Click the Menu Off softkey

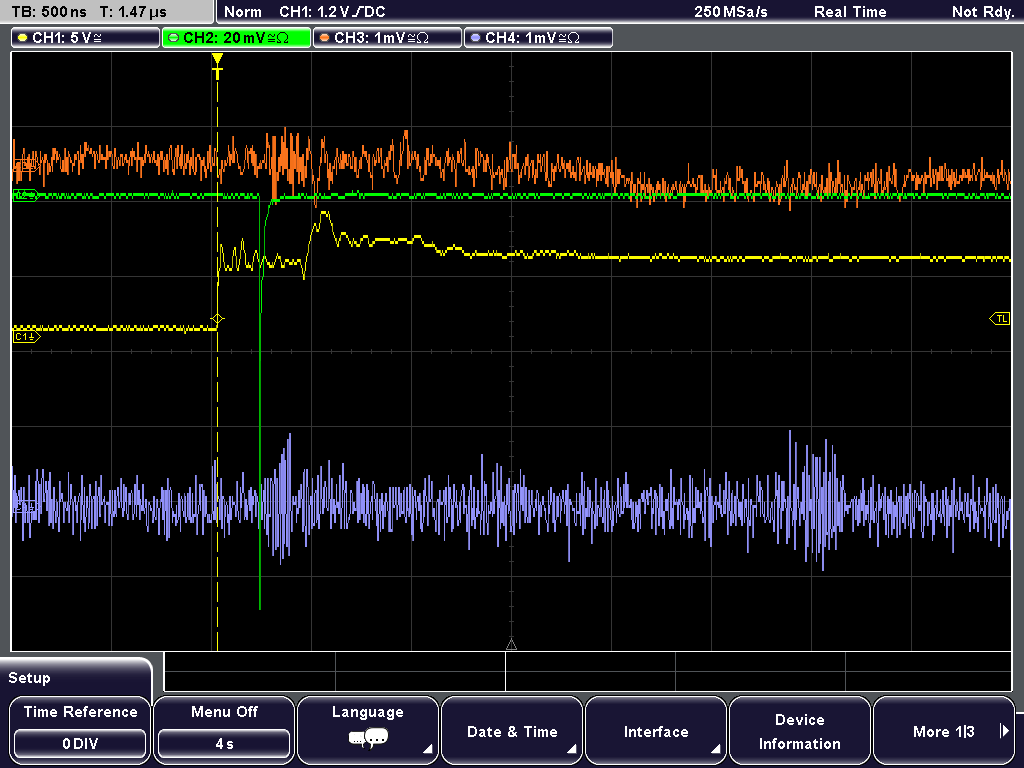(224, 730)
